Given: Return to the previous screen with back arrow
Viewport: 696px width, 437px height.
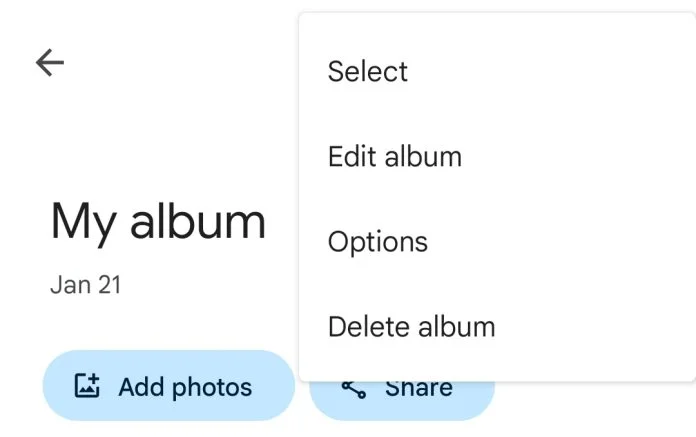Looking at the screenshot, I should click(50, 63).
